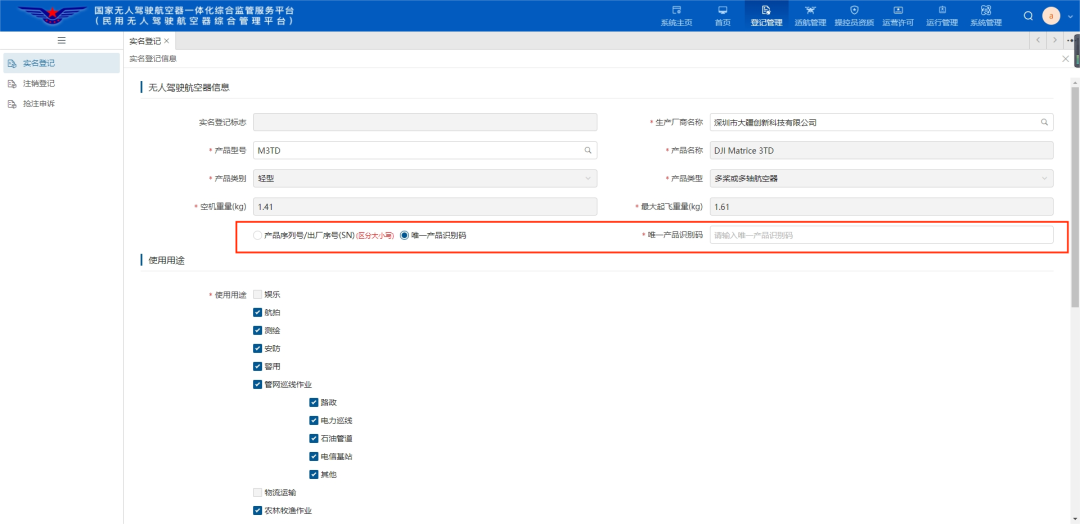Open the 系统管理 section icon
Image resolution: width=1080 pixels, height=524 pixels.
[x=986, y=10]
